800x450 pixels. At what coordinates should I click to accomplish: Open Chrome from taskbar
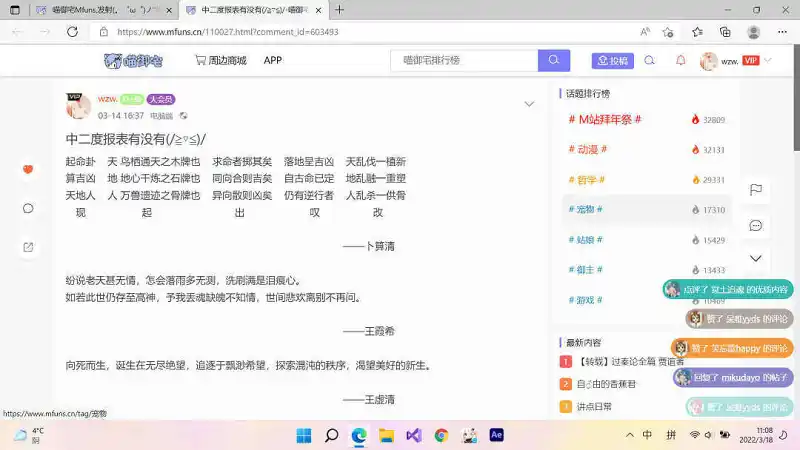[441, 435]
